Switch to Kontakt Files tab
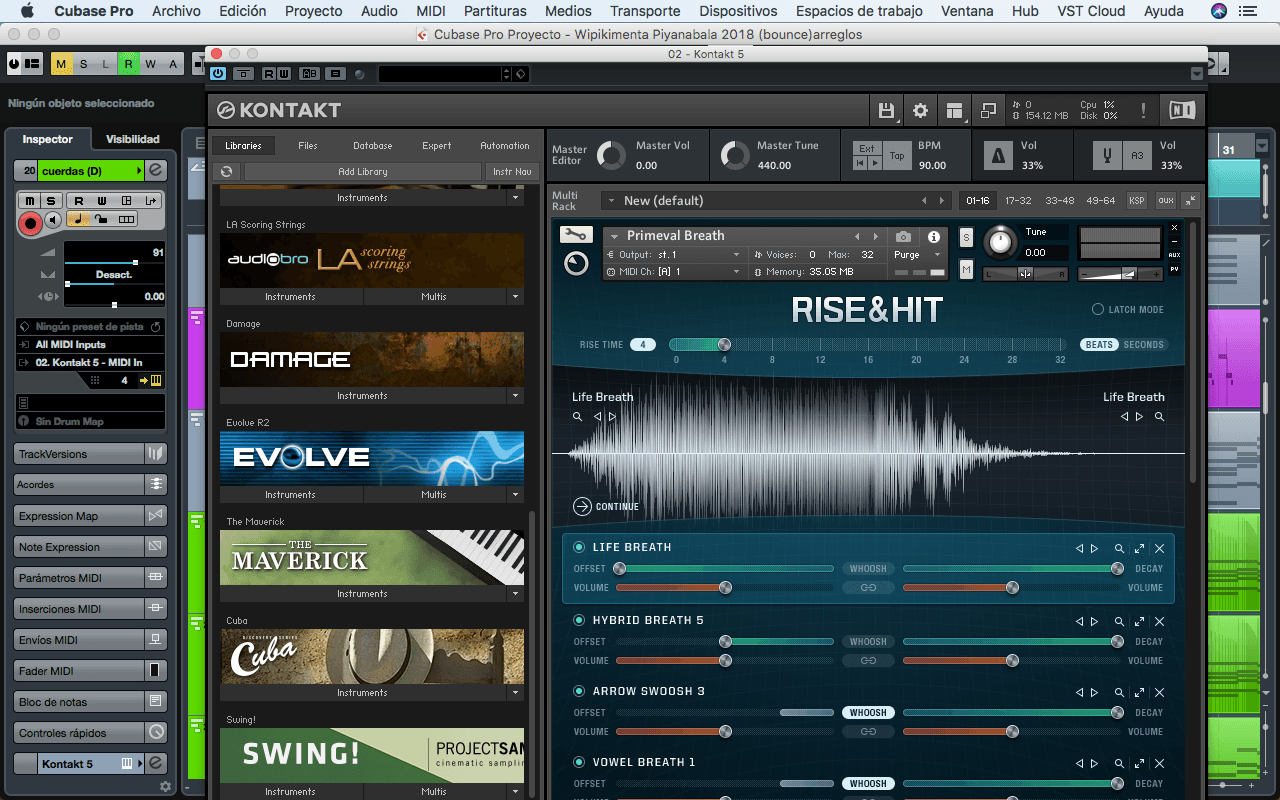The image size is (1280, 800). click(x=308, y=146)
